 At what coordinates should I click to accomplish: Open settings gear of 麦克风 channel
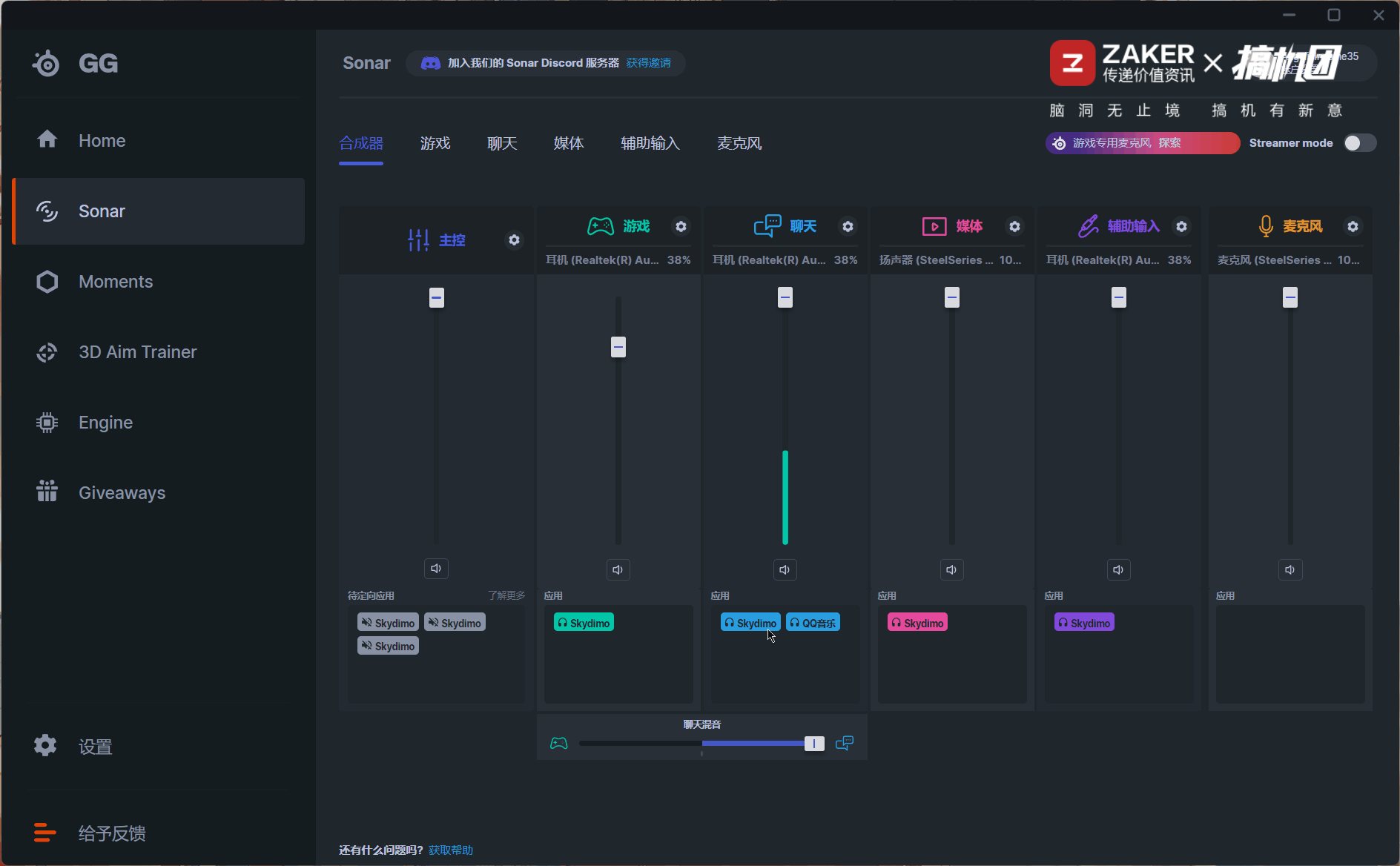click(x=1353, y=226)
